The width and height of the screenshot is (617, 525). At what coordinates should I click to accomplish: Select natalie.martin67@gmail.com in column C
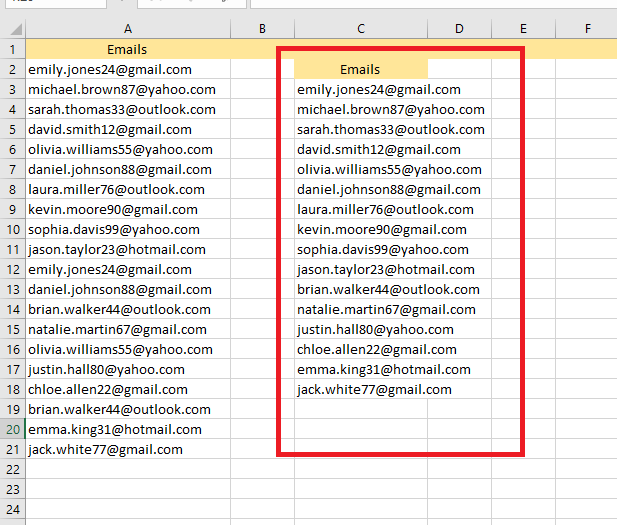point(386,309)
